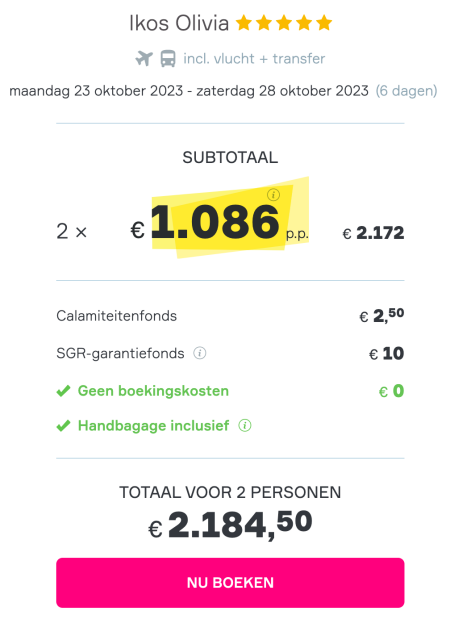450x619 pixels.
Task: Click the € 2.172 subtotal amount
Action: click(373, 233)
